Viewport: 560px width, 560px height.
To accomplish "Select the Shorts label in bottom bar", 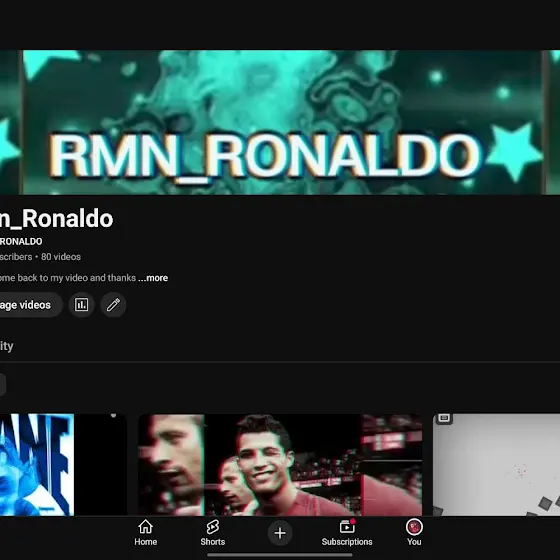I will click(212, 542).
